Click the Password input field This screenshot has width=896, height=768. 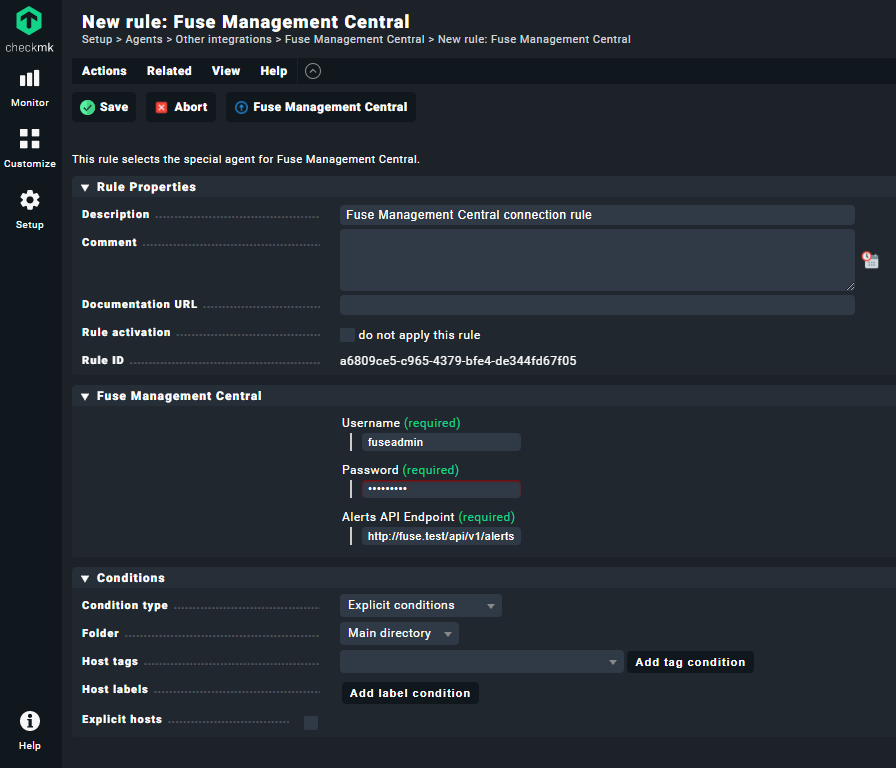(441, 489)
